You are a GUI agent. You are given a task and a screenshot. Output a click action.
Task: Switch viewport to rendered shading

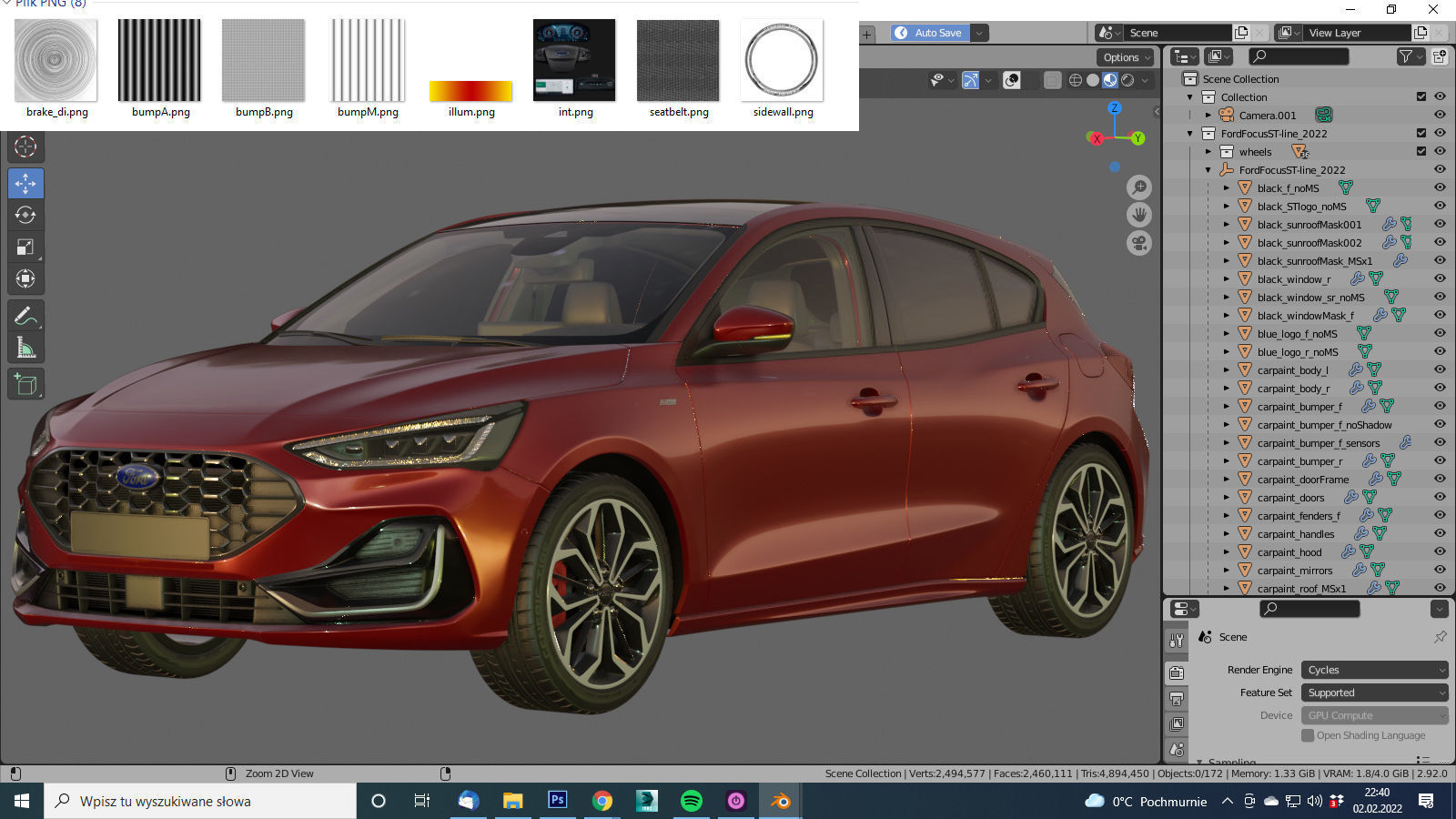point(1127,80)
